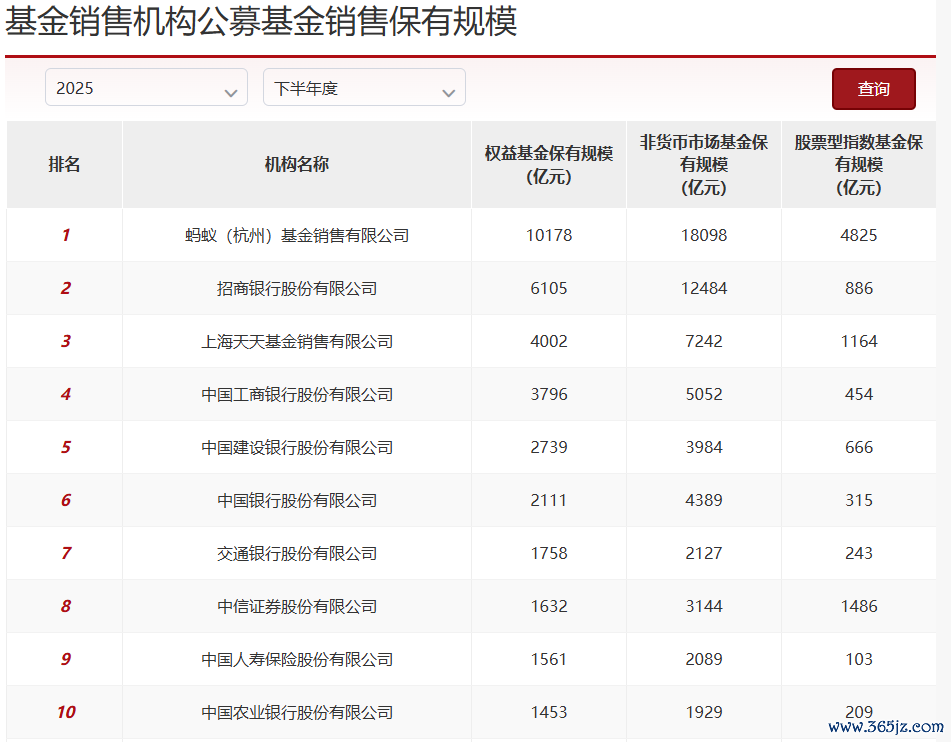
Task: Click rank number 10 cell
Action: coord(66,712)
